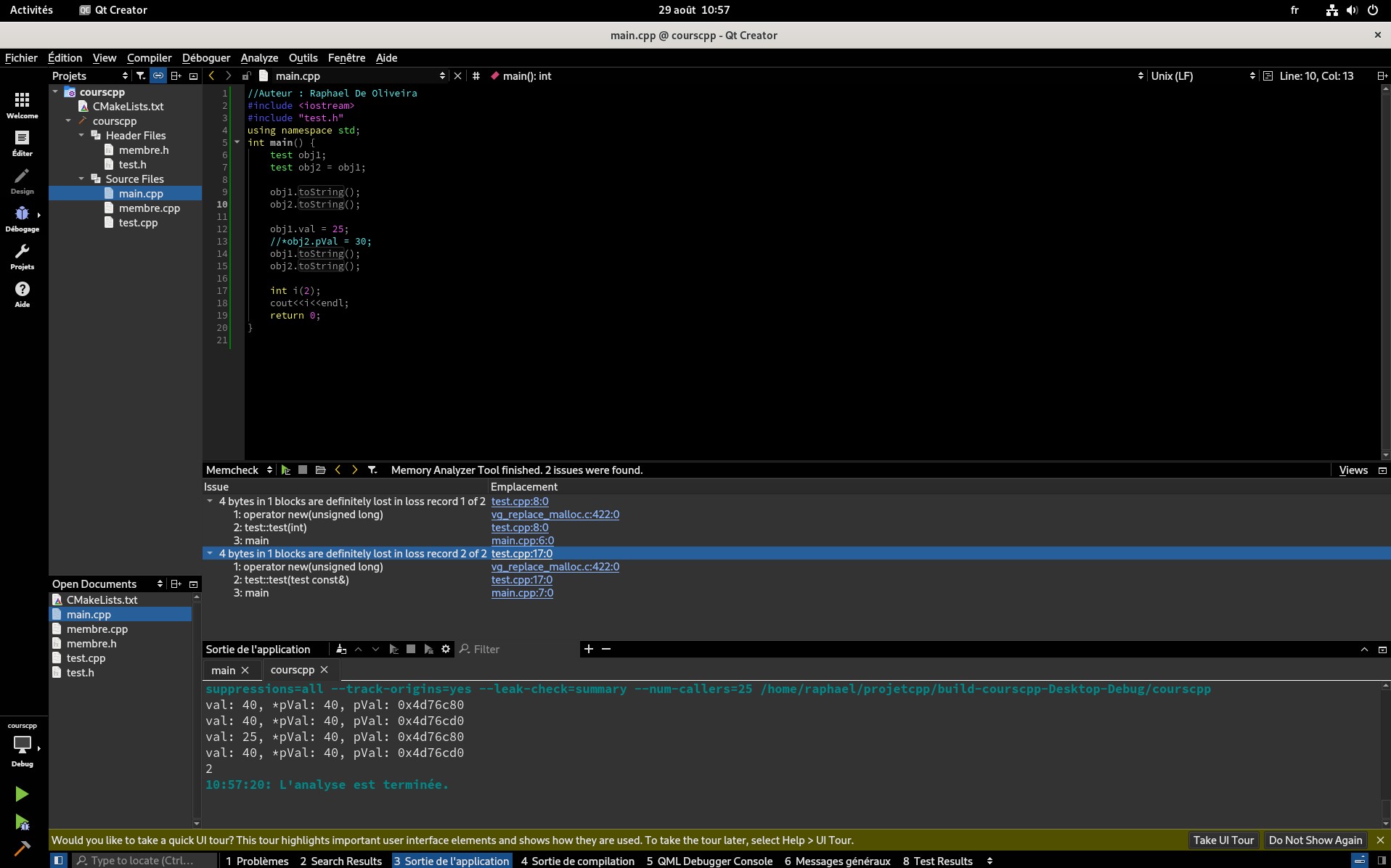
Task: Open the Memcheck tool dropdown
Action: (x=239, y=470)
